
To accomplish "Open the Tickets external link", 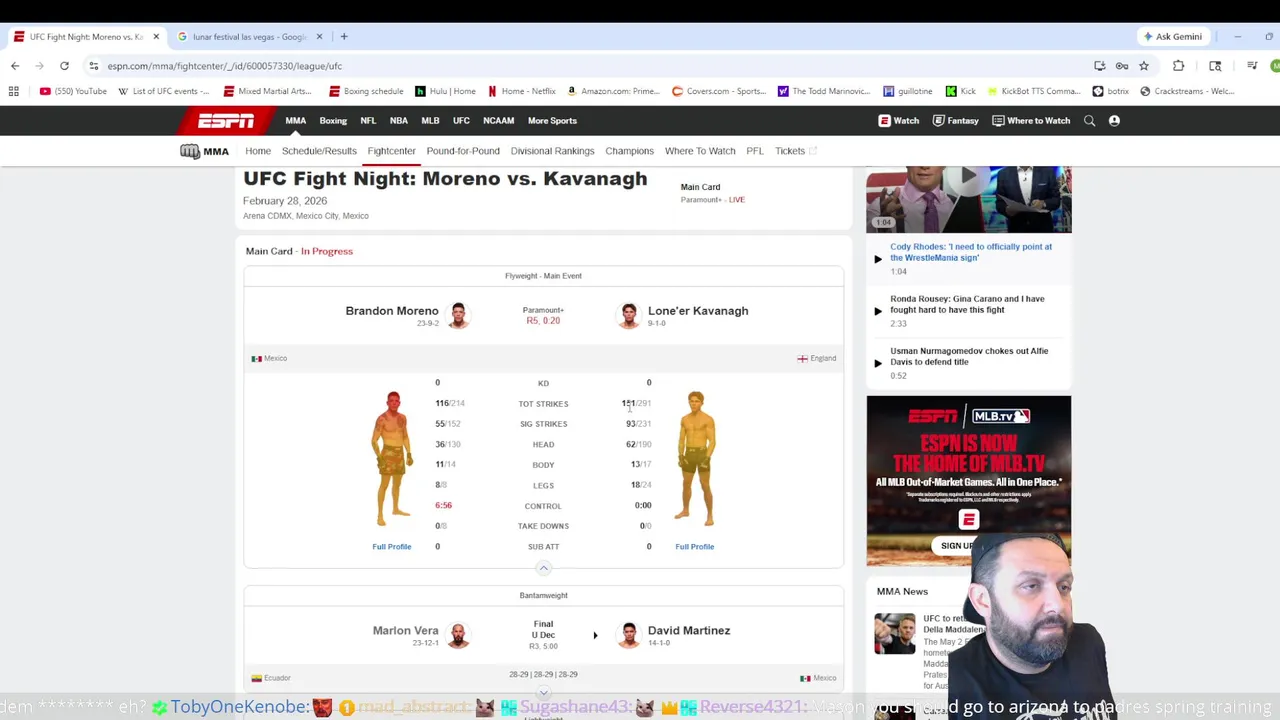I will [796, 151].
